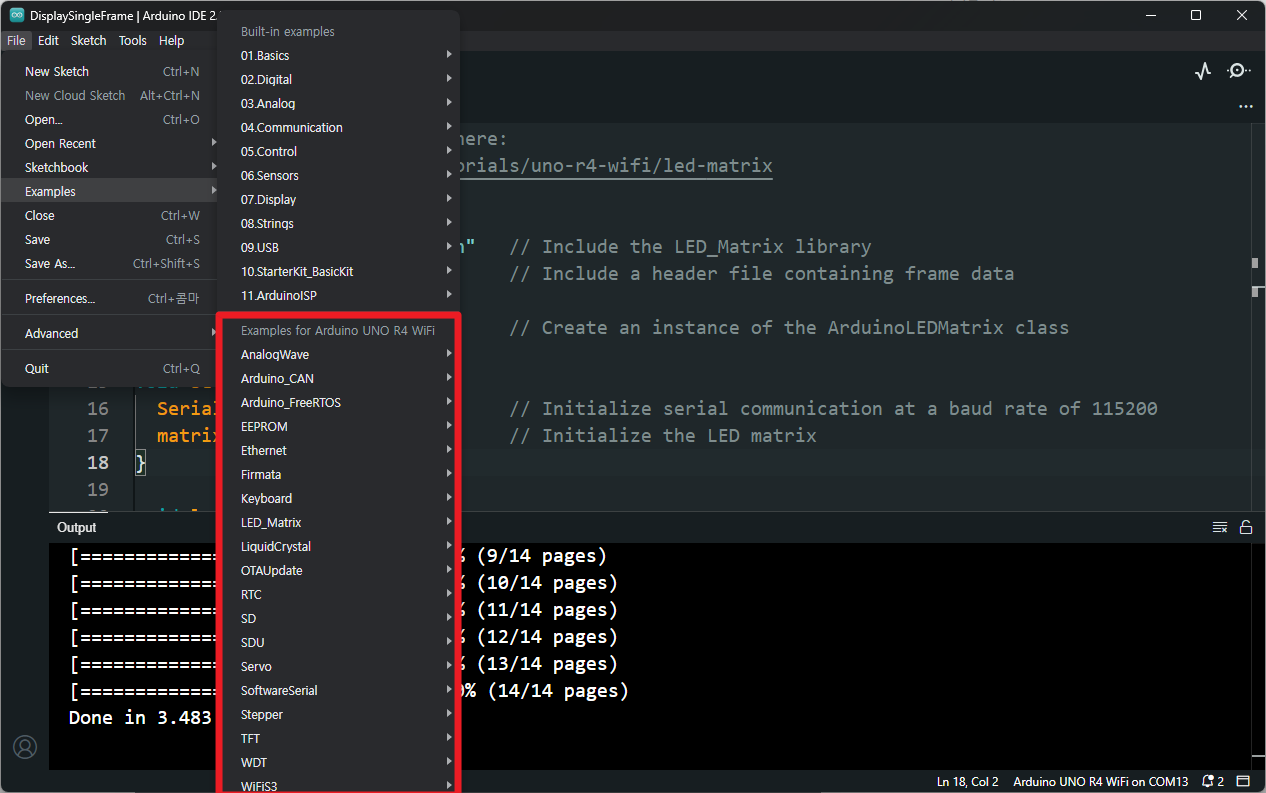Open the File menu
Screen dimensions: 1266x793
[x=16, y=41]
